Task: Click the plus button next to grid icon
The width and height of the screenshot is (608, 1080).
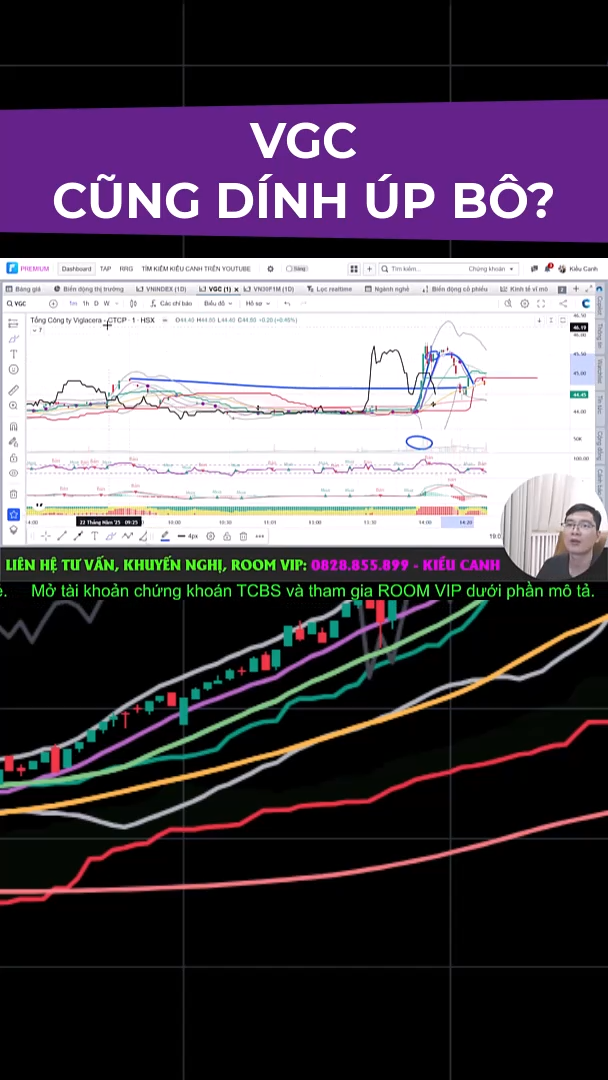Action: pos(369,269)
